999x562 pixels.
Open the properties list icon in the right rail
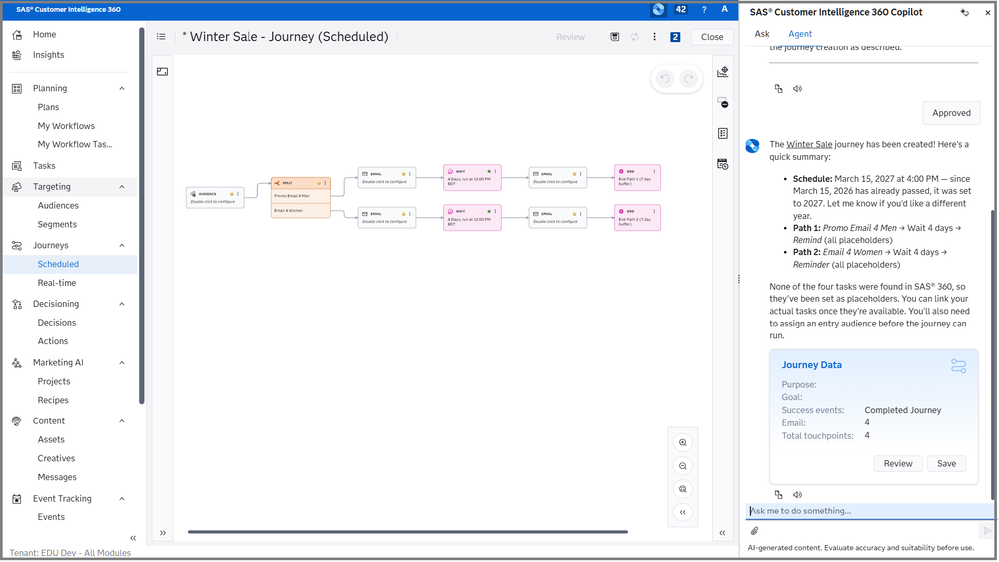[x=722, y=133]
